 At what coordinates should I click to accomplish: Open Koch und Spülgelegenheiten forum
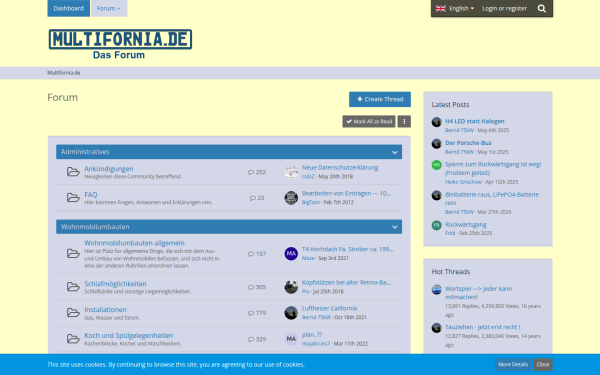129,336
